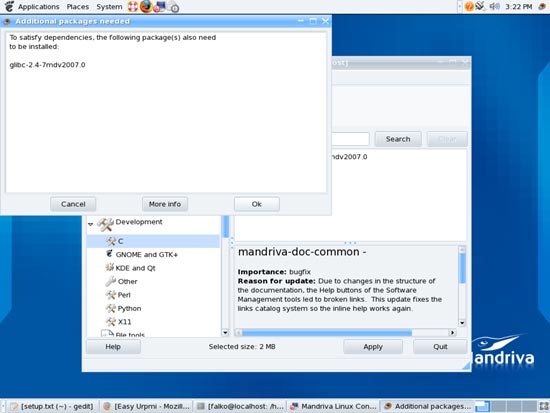Collapse the Development category

pos(90,224)
